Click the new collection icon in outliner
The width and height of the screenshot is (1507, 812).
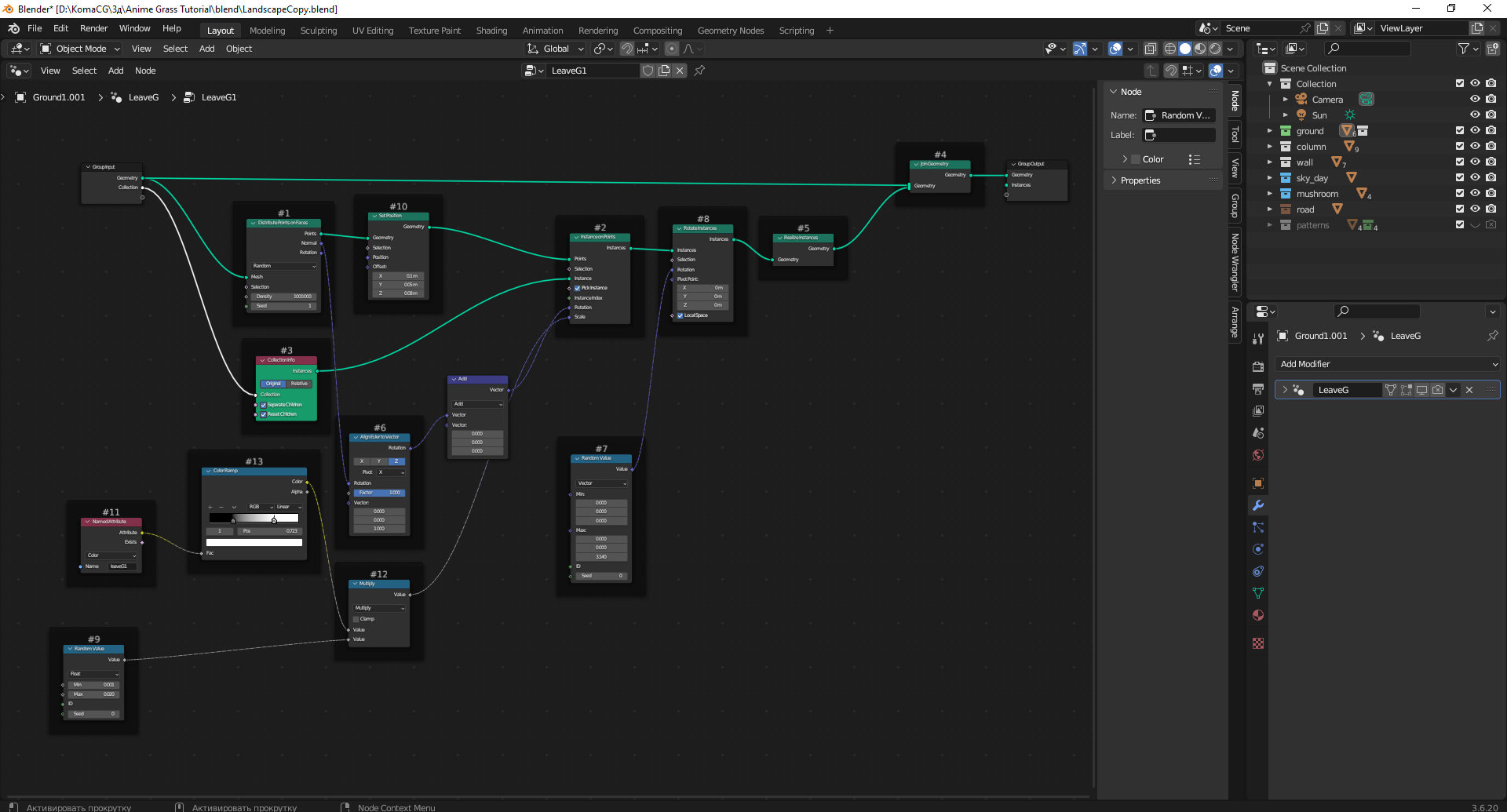tap(1492, 49)
